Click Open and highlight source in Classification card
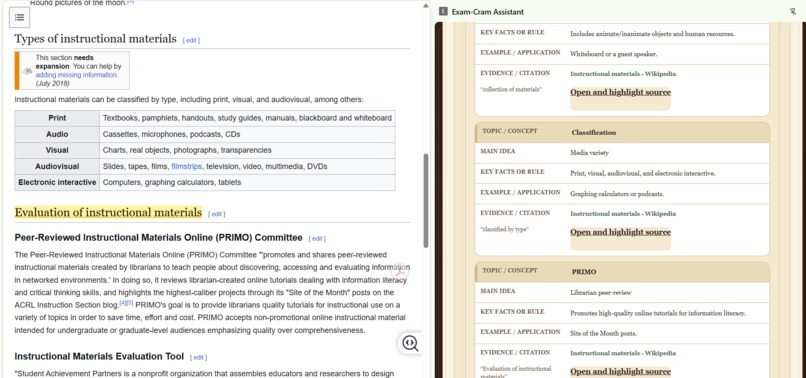806x378 pixels. click(x=620, y=232)
